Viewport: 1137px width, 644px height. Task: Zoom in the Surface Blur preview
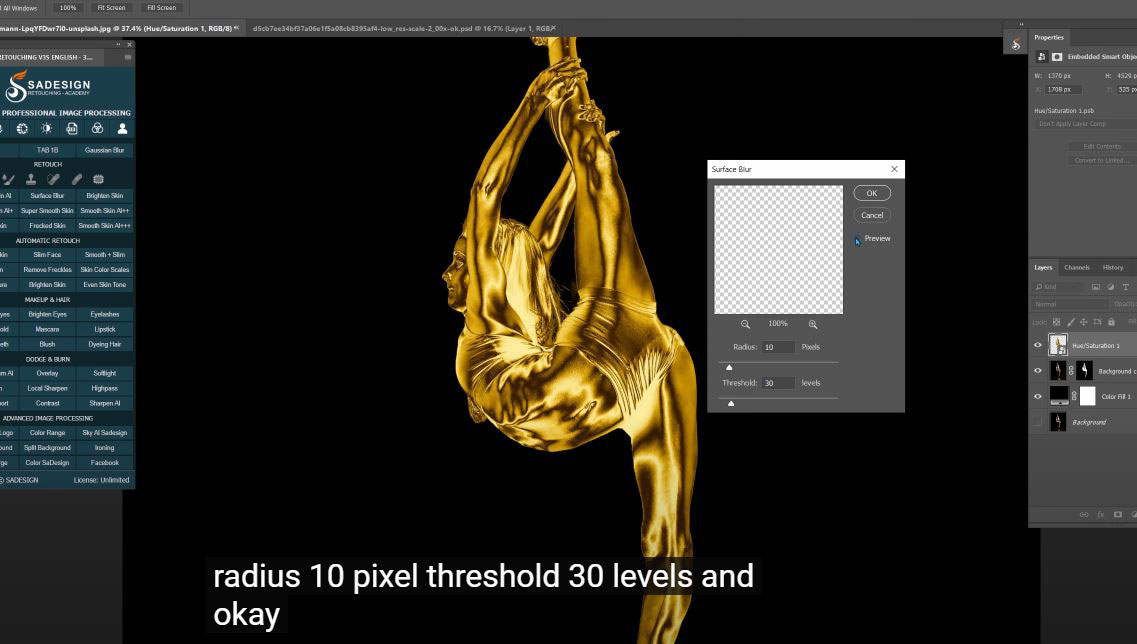click(813, 324)
